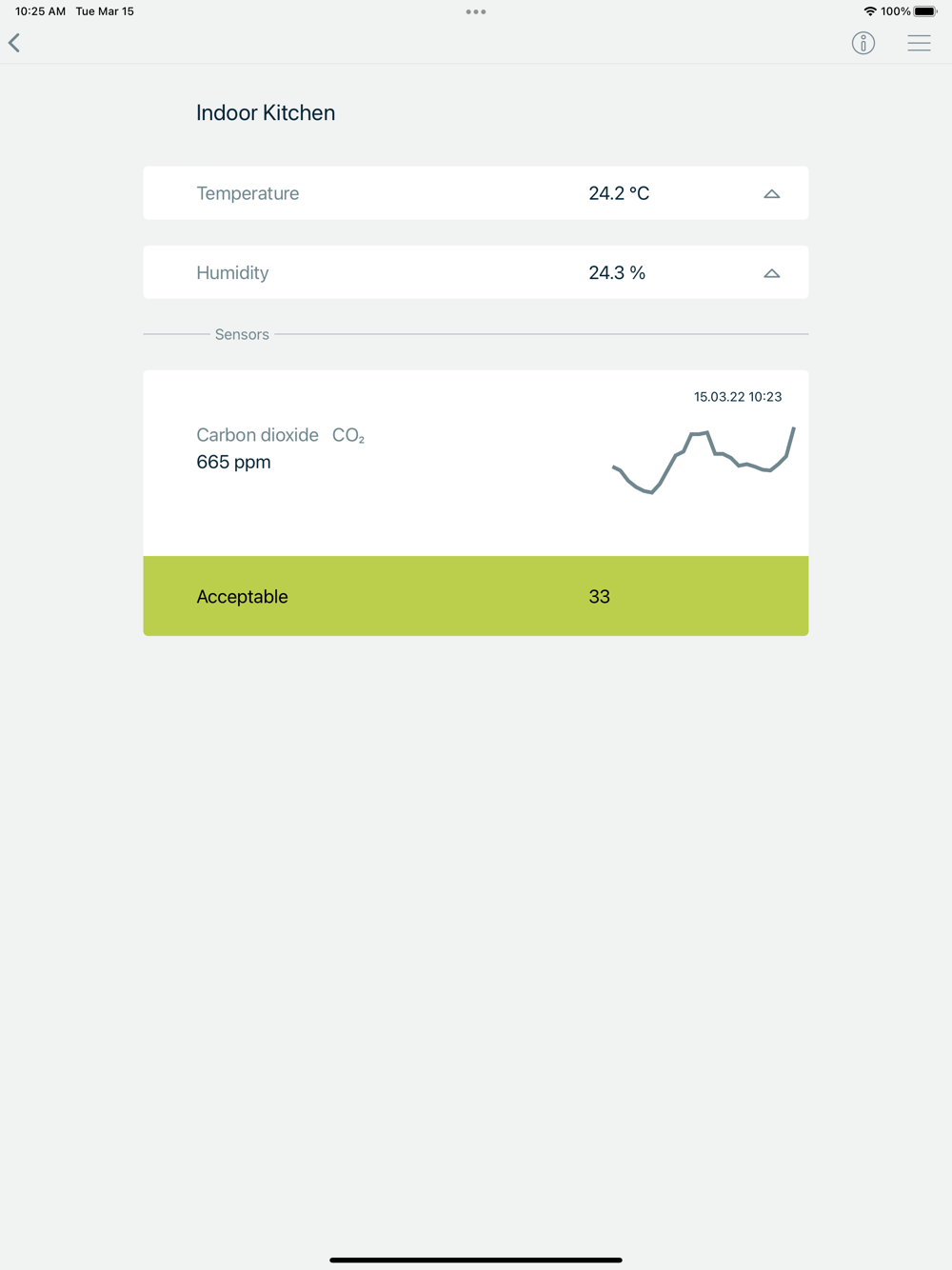Tap the Sensors section divider label
Viewport: 952px width, 1270px height.
(242, 335)
